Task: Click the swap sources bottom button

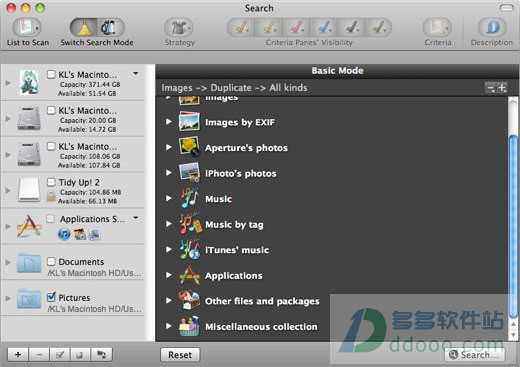Action: point(101,354)
